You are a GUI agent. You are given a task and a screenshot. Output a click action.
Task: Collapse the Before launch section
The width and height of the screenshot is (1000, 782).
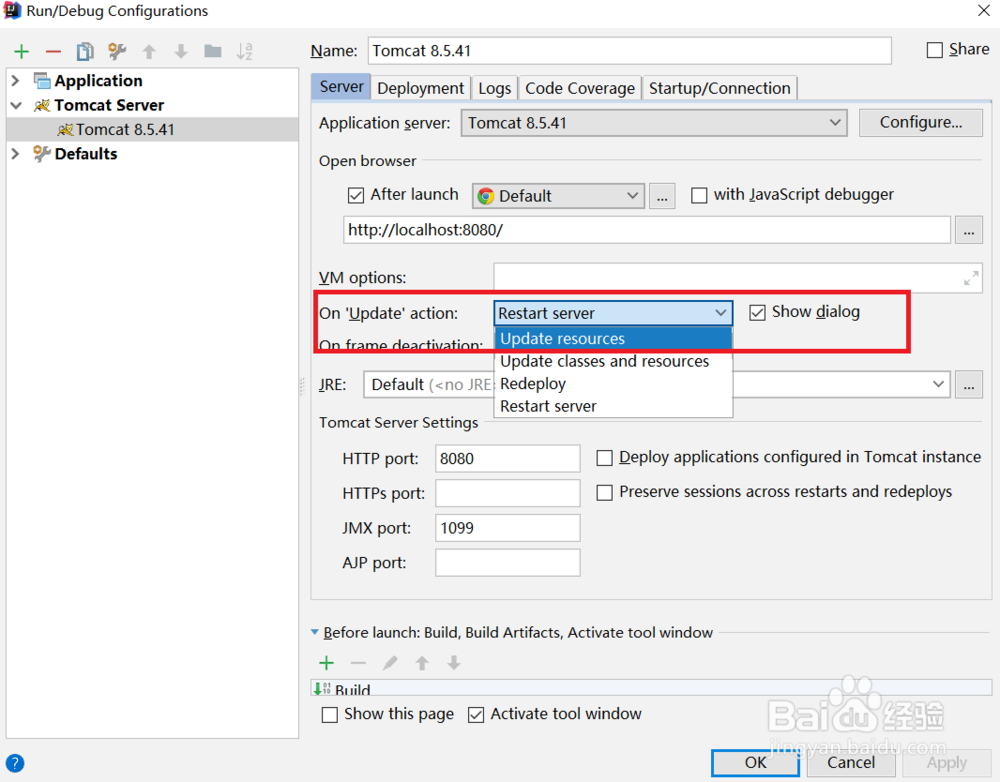coord(314,632)
